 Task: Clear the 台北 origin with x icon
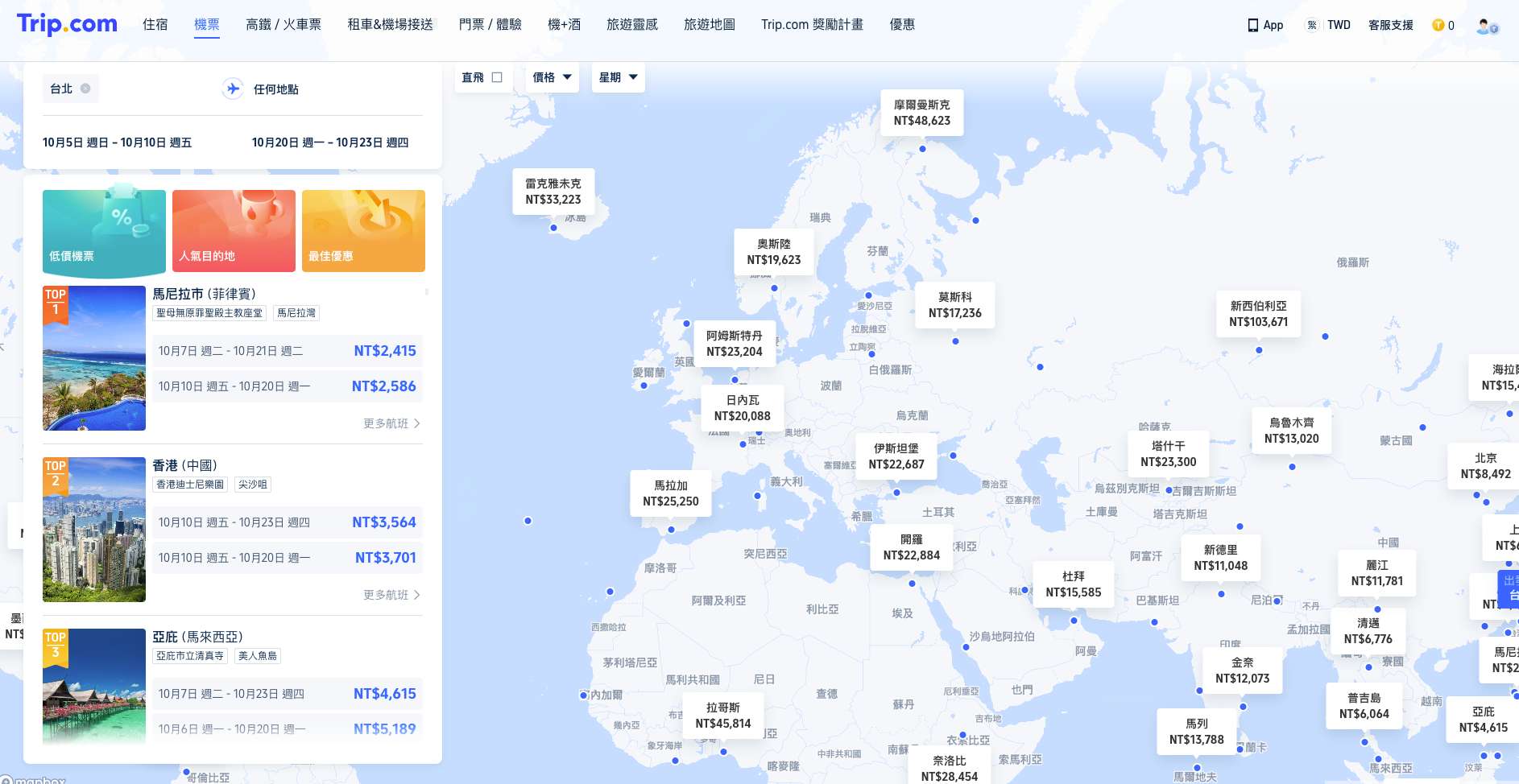85,89
